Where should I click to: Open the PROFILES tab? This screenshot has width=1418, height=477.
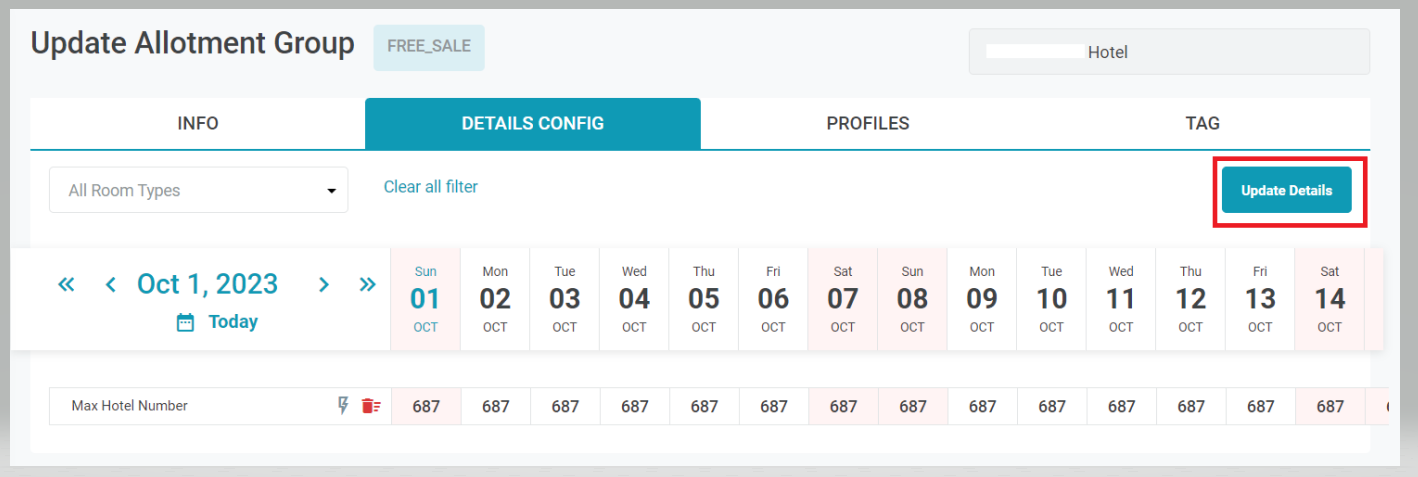[x=867, y=124]
